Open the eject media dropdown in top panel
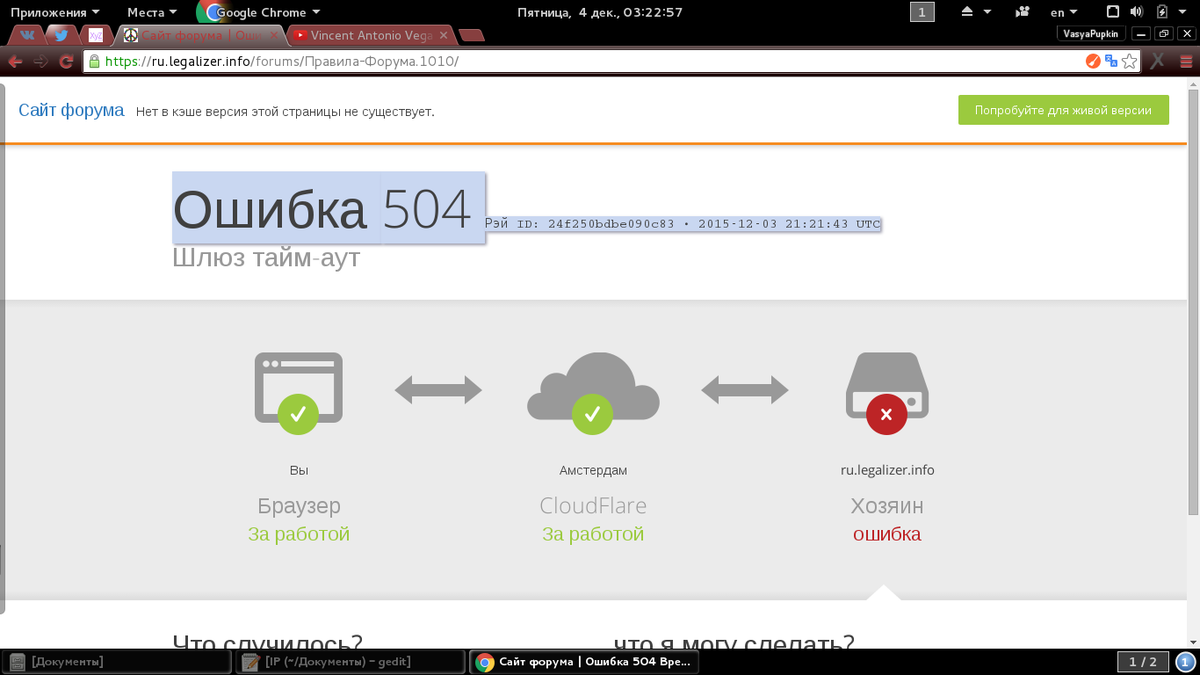The width and height of the screenshot is (1200, 675). 975,12
